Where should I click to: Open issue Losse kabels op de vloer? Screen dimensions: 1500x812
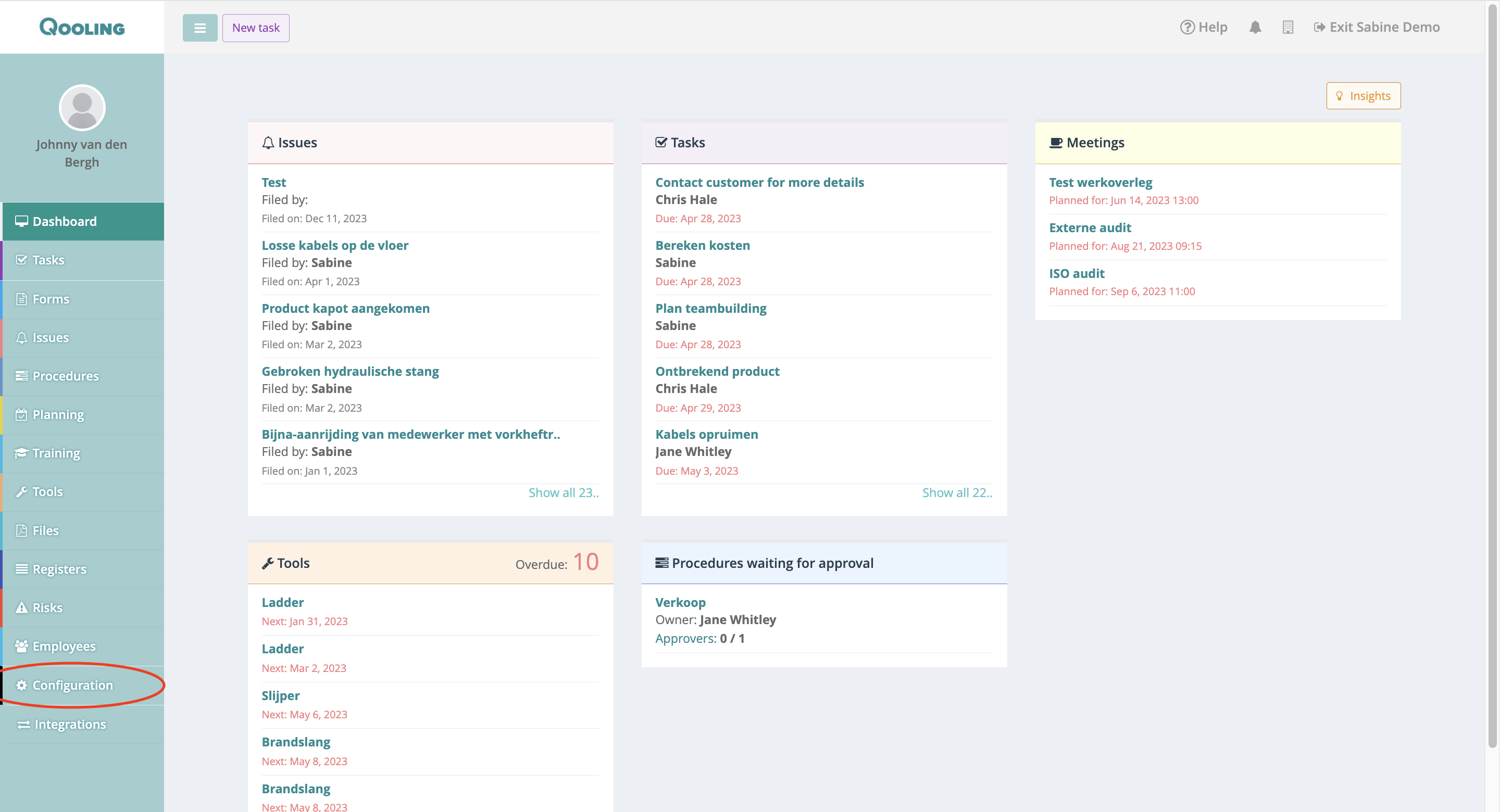tap(335, 245)
